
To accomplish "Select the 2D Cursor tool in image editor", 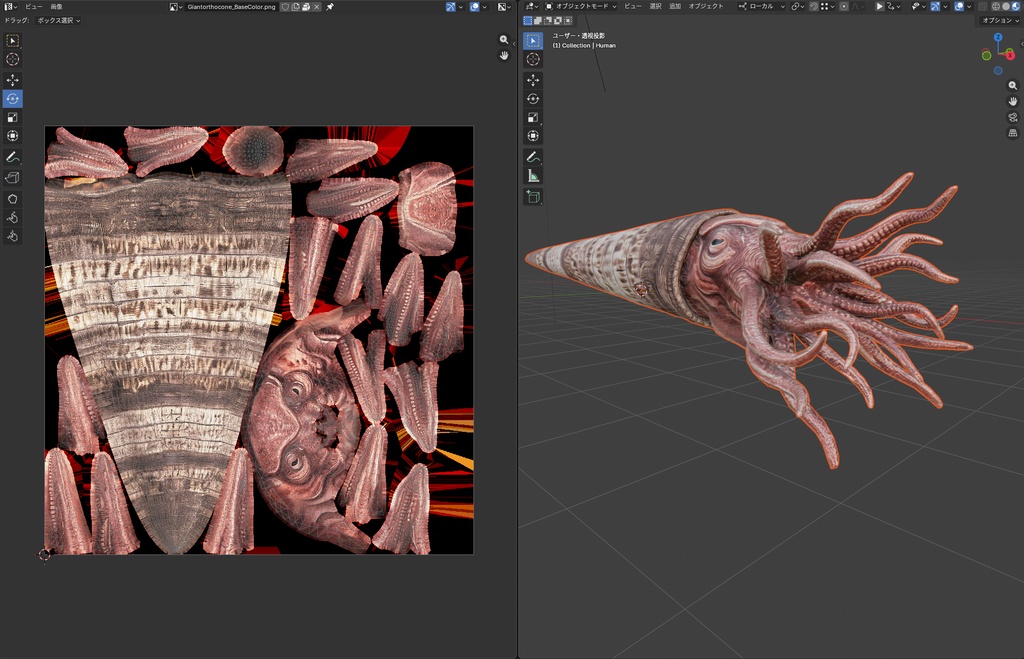I will pos(12,59).
